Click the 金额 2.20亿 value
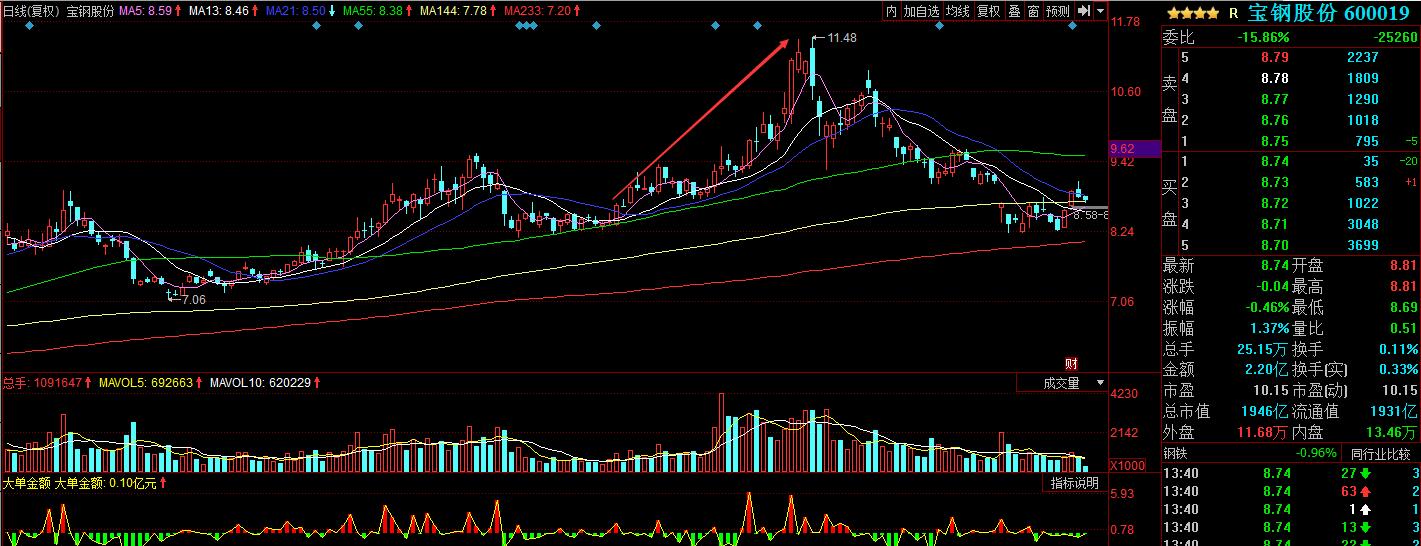Image resolution: width=1421 pixels, height=546 pixels. coord(1266,370)
